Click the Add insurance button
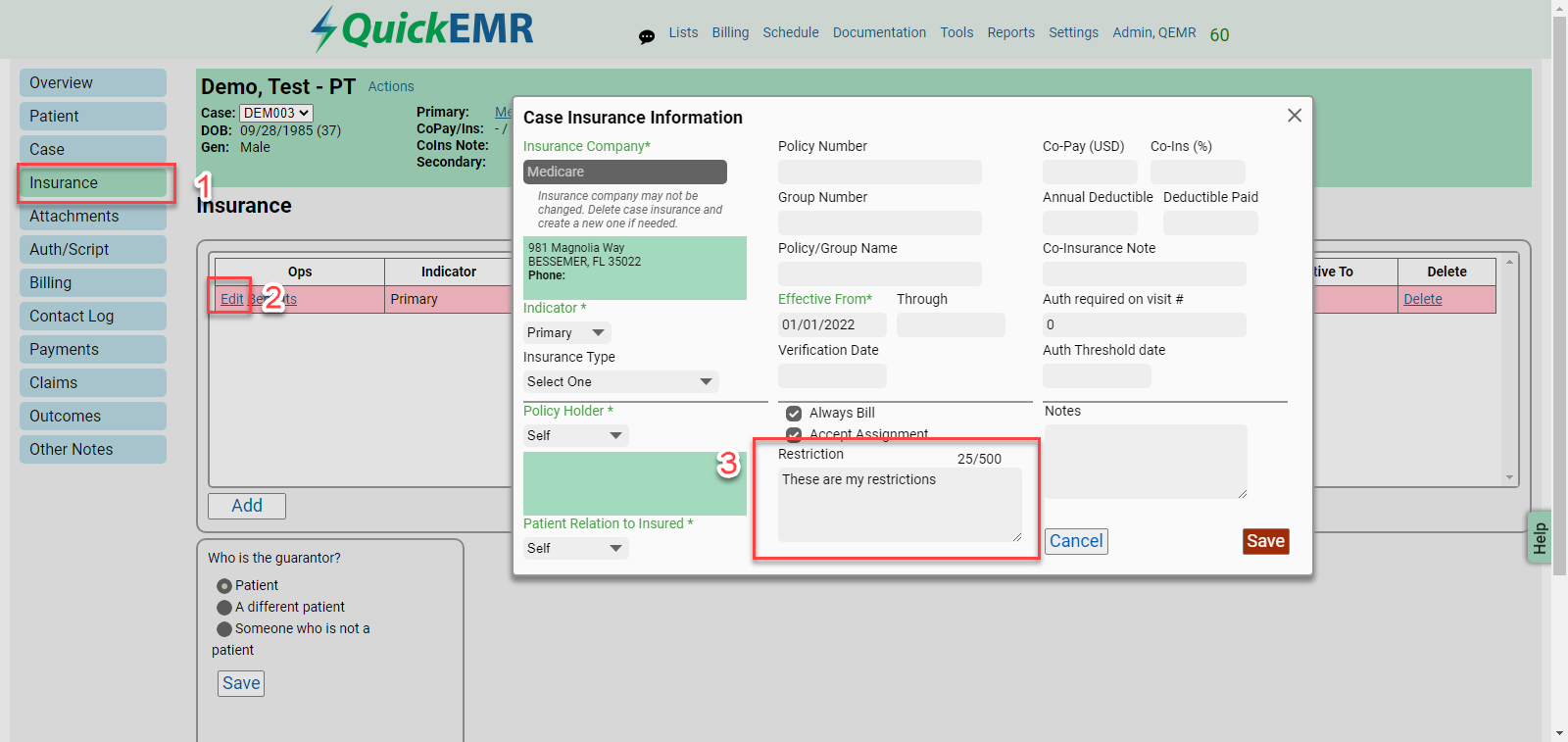 point(247,506)
